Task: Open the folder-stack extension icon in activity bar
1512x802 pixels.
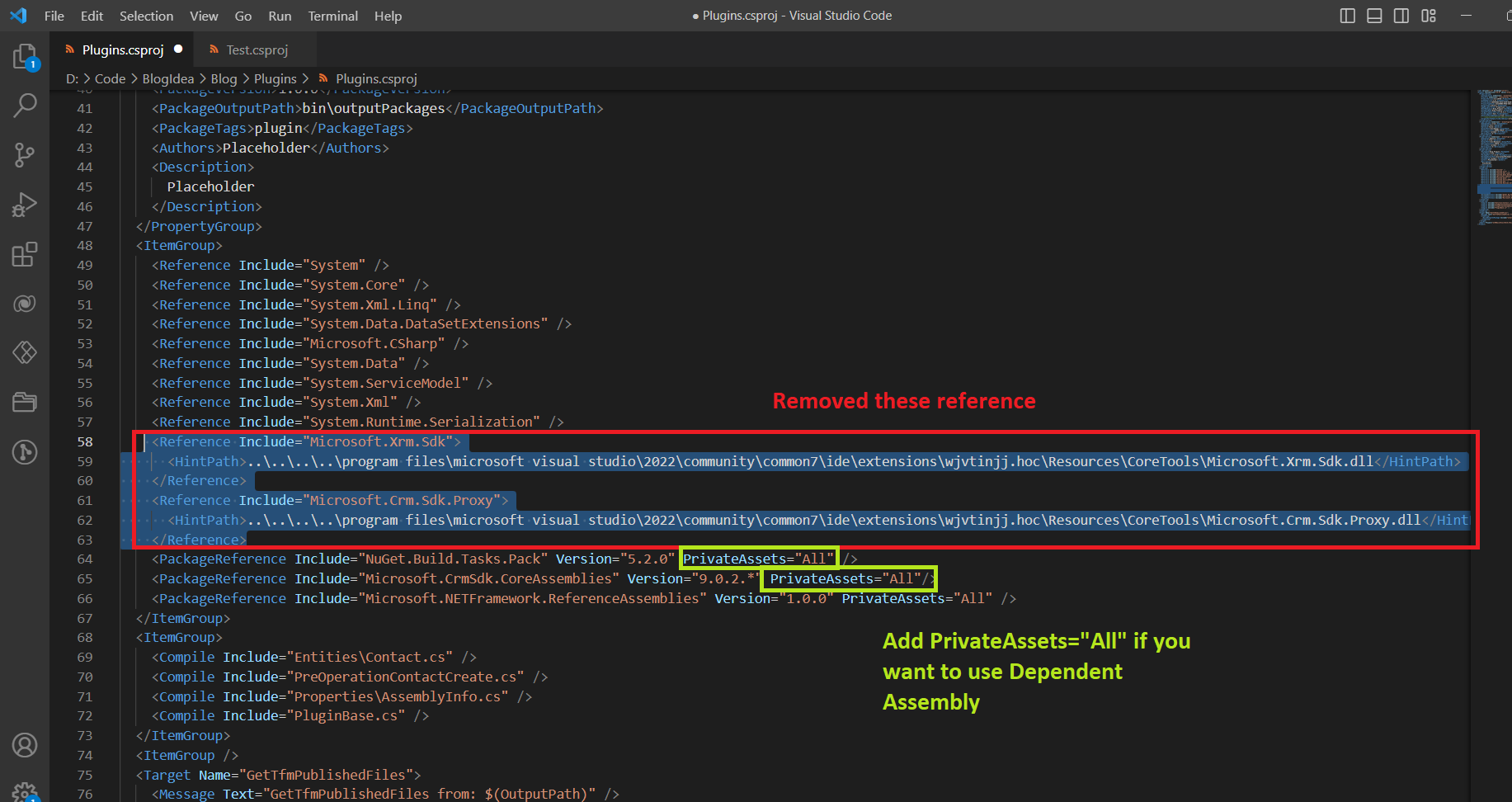Action: tap(25, 402)
